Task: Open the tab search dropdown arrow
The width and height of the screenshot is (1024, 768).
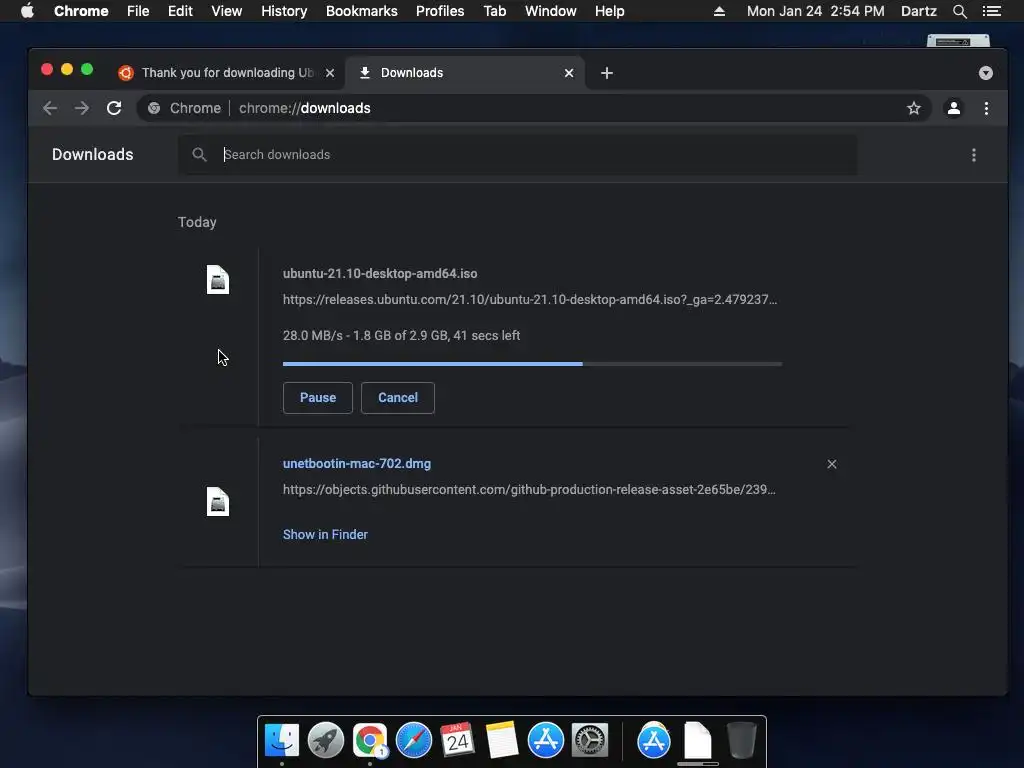Action: tap(985, 73)
